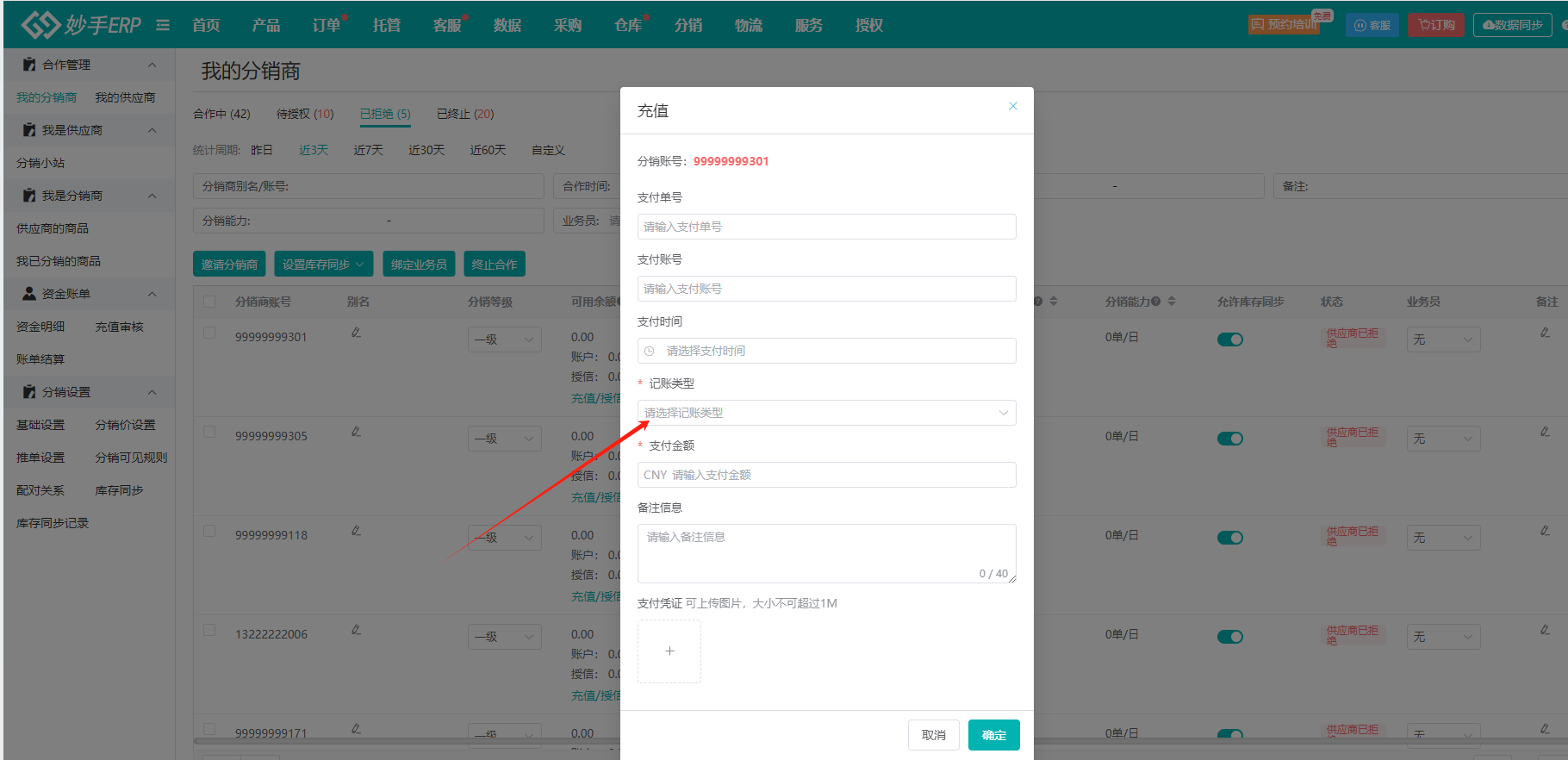Check the row checkbox for 99999999301
The height and width of the screenshot is (760, 1568).
(209, 333)
